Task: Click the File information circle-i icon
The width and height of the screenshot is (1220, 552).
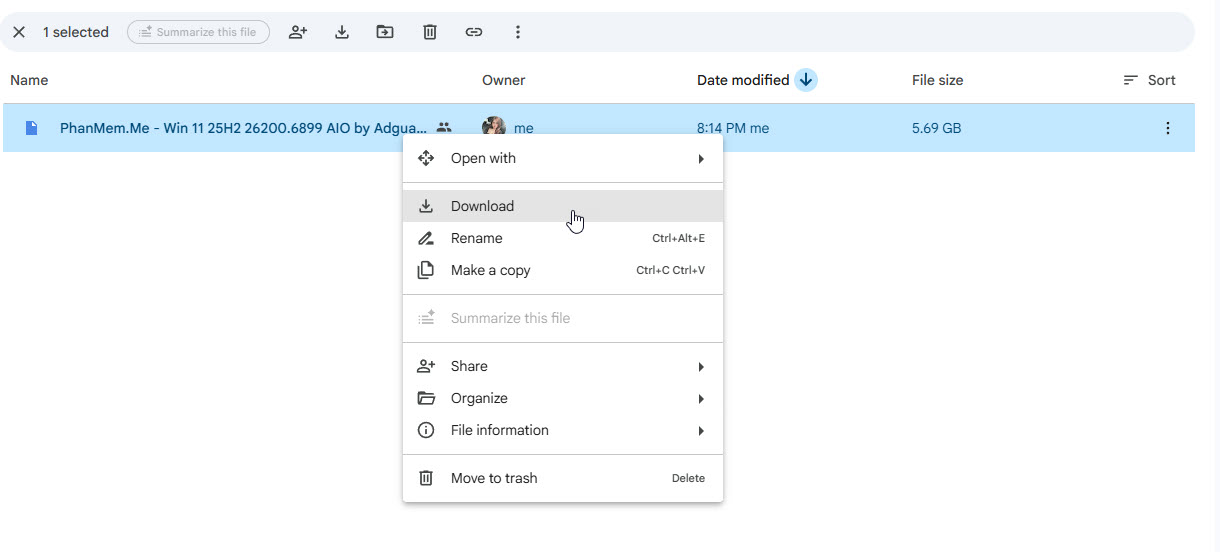Action: 426,430
